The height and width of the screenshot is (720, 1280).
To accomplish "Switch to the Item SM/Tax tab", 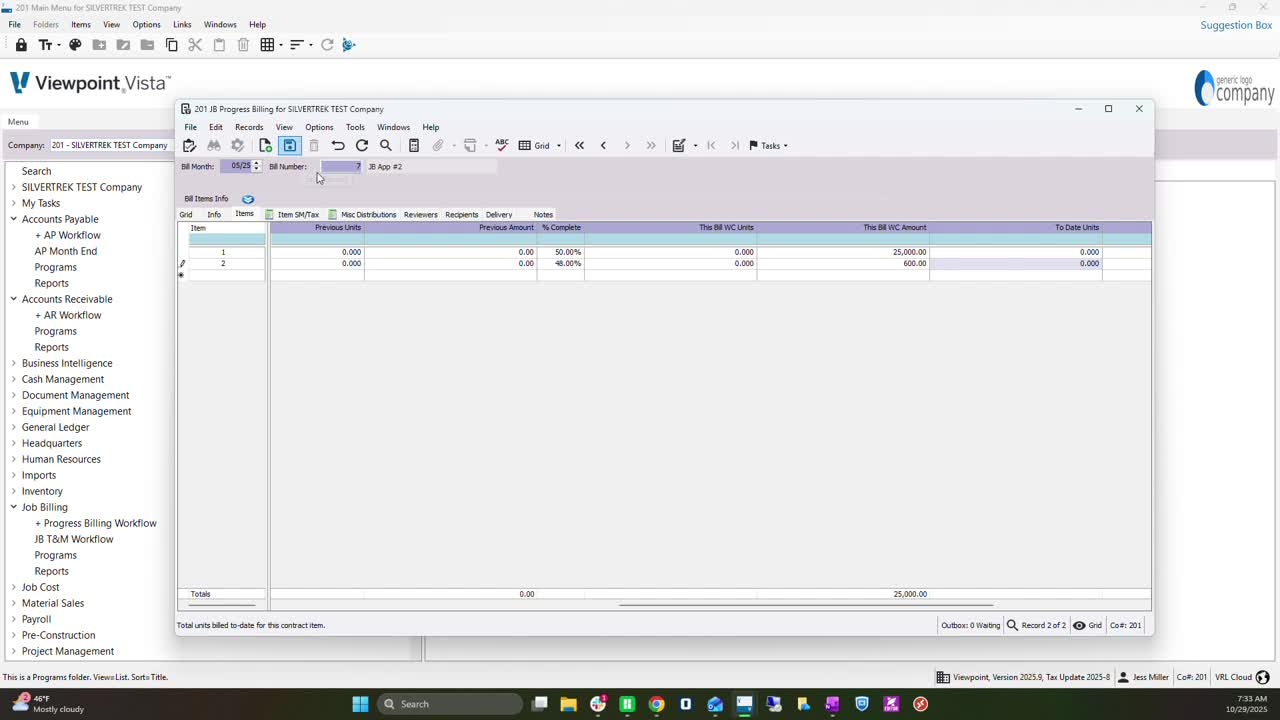I will (292, 214).
